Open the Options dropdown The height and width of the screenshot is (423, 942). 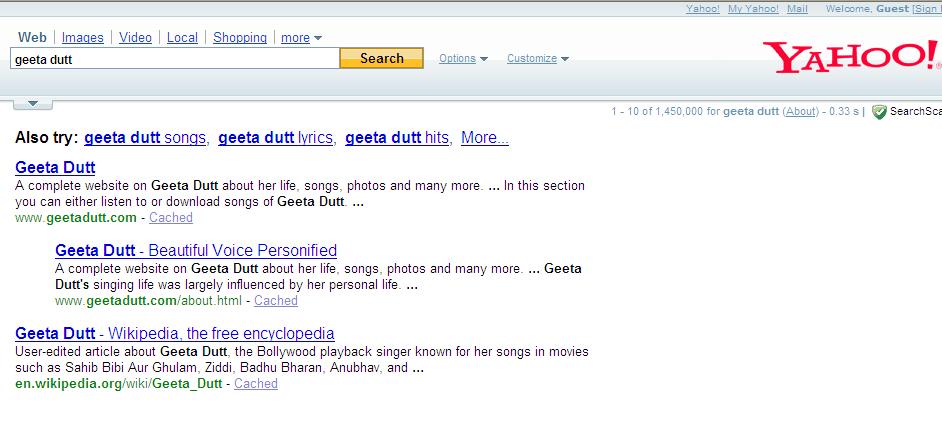tap(463, 58)
